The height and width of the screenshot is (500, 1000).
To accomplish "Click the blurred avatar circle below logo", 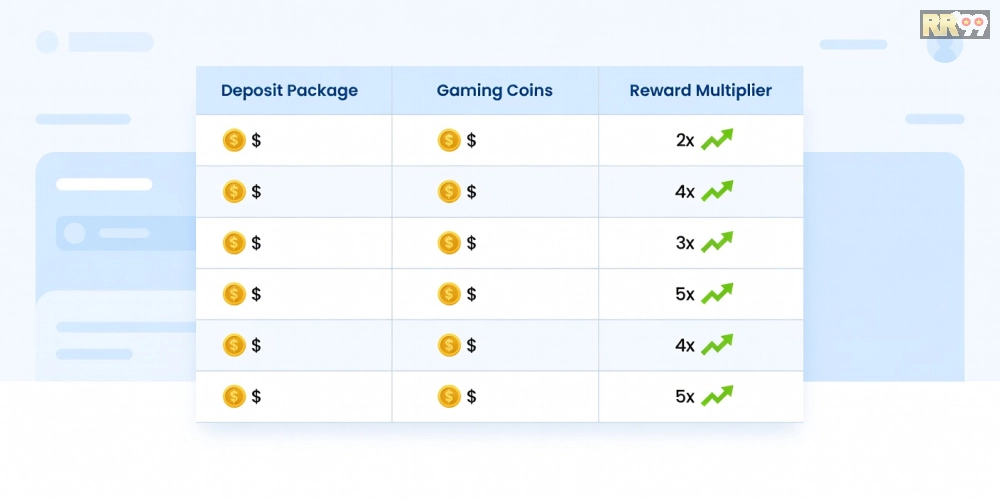I will coord(945,48).
